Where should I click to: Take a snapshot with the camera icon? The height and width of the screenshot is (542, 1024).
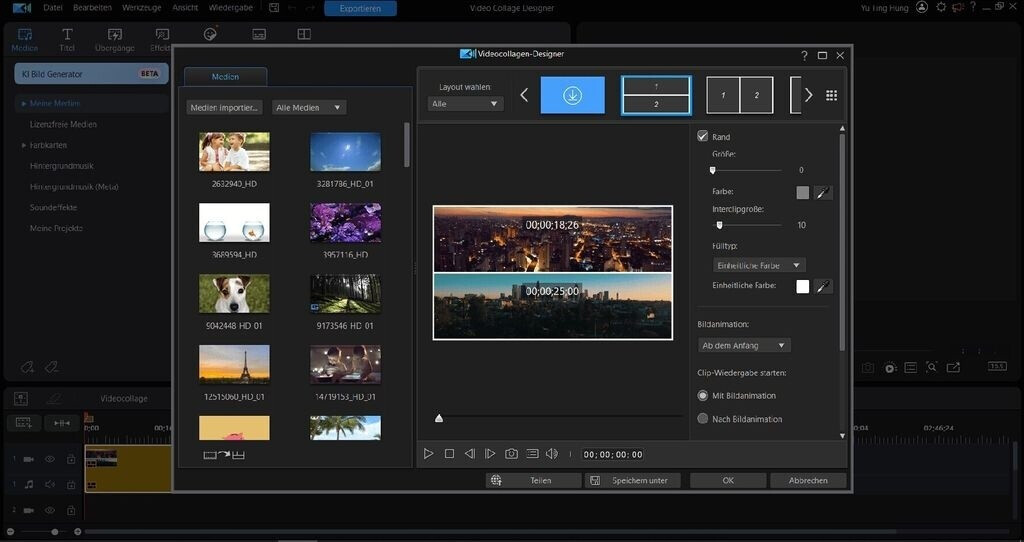tap(511, 454)
